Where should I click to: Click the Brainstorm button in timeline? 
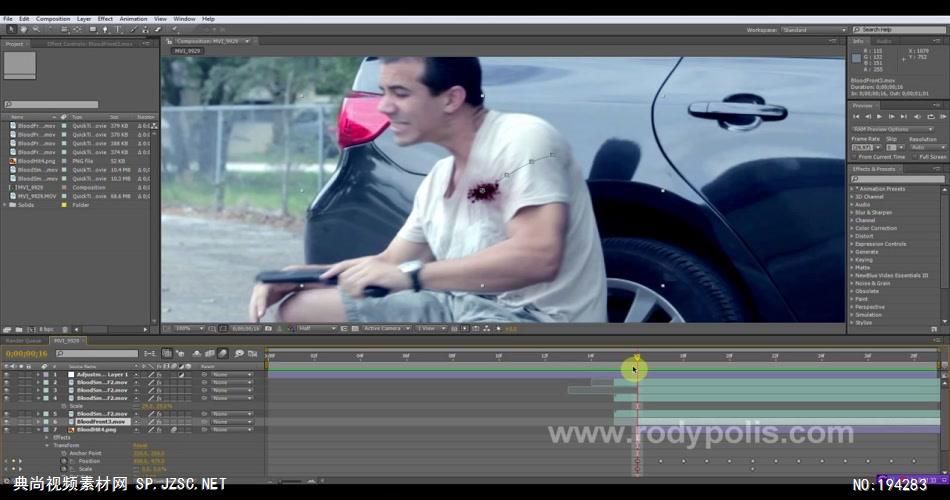[239, 353]
